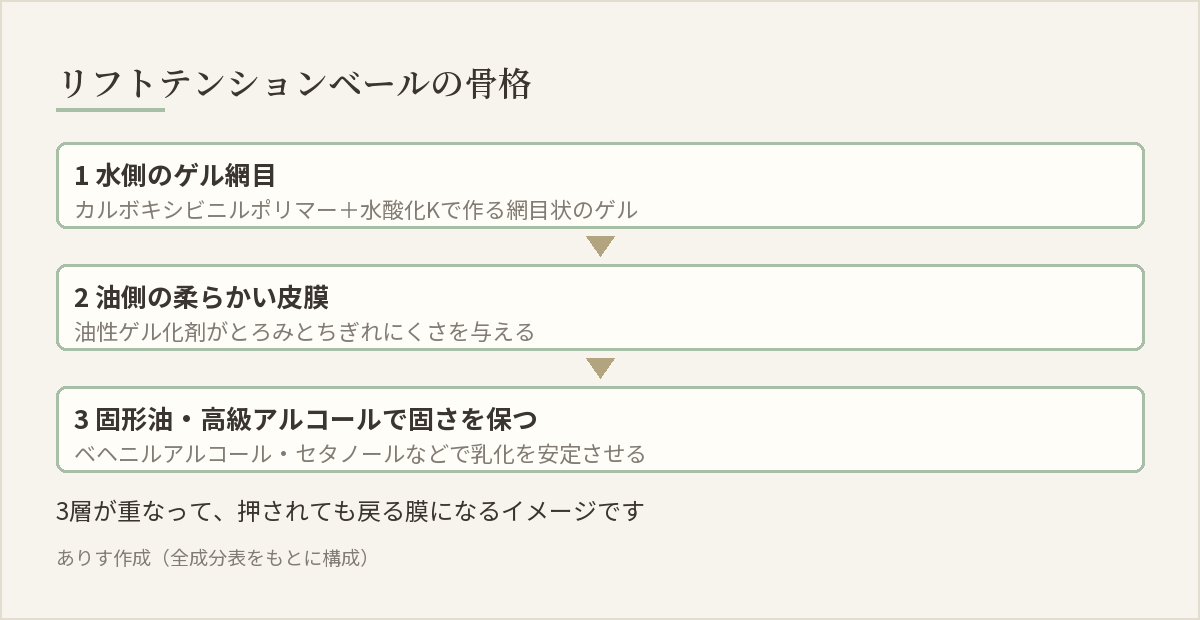Click the first down arrow triangle
The width and height of the screenshot is (1200, 620).
[x=600, y=246]
